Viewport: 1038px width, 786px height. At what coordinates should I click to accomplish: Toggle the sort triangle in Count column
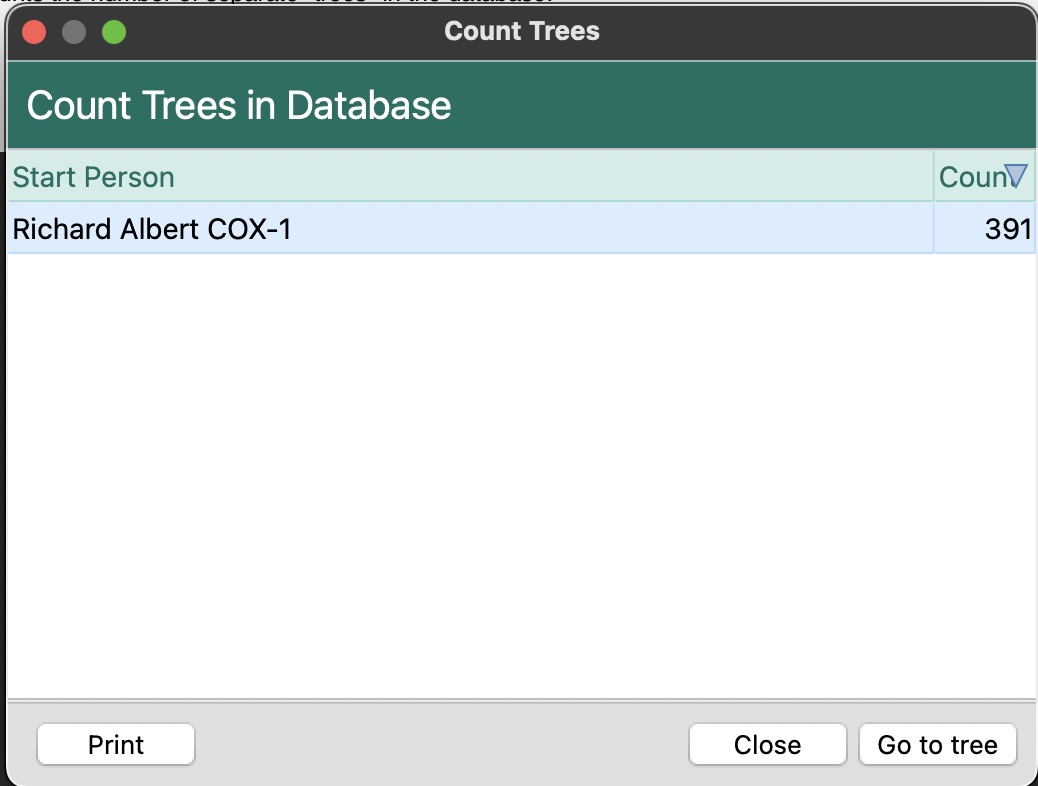tap(1016, 177)
